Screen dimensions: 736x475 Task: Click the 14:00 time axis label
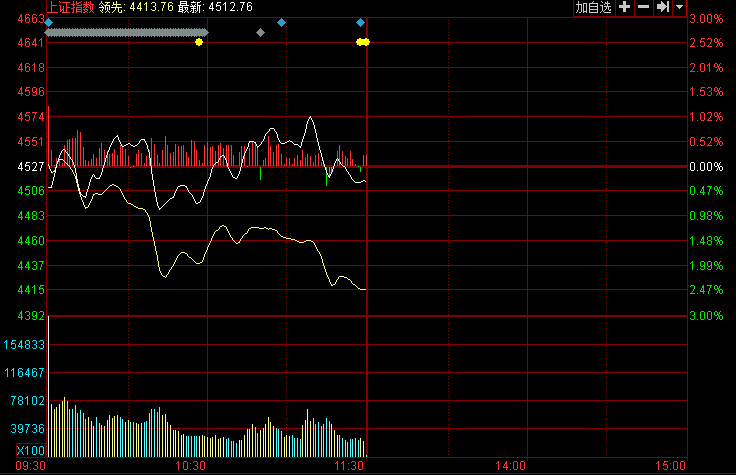click(x=510, y=466)
